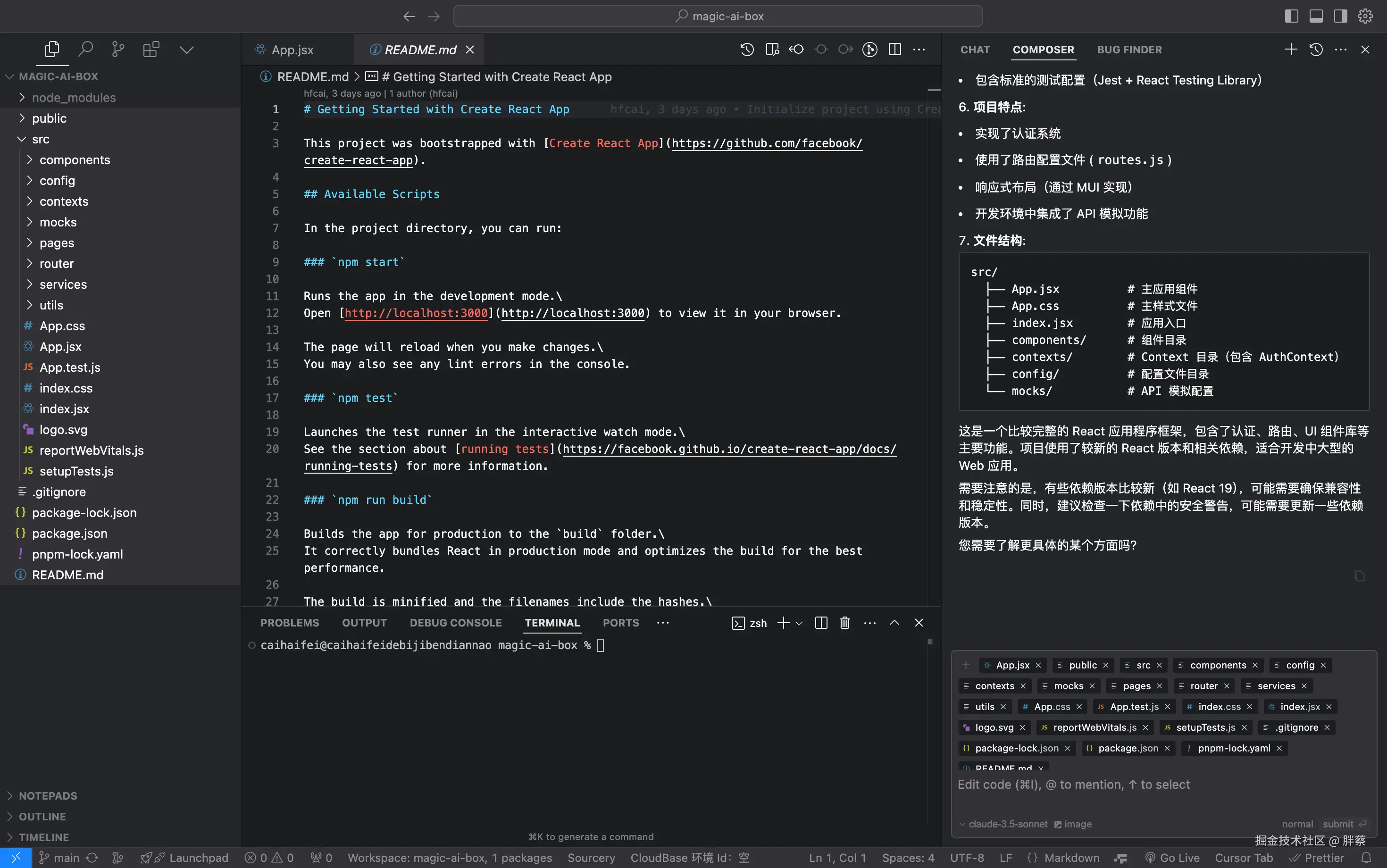Toggle the secondary sidebar layout button
The height and width of the screenshot is (868, 1387).
1340,16
